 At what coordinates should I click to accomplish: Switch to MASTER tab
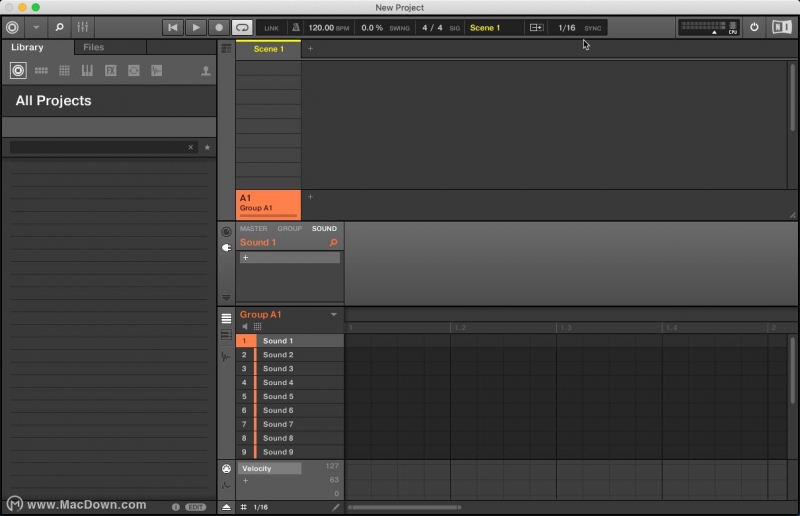(x=254, y=229)
